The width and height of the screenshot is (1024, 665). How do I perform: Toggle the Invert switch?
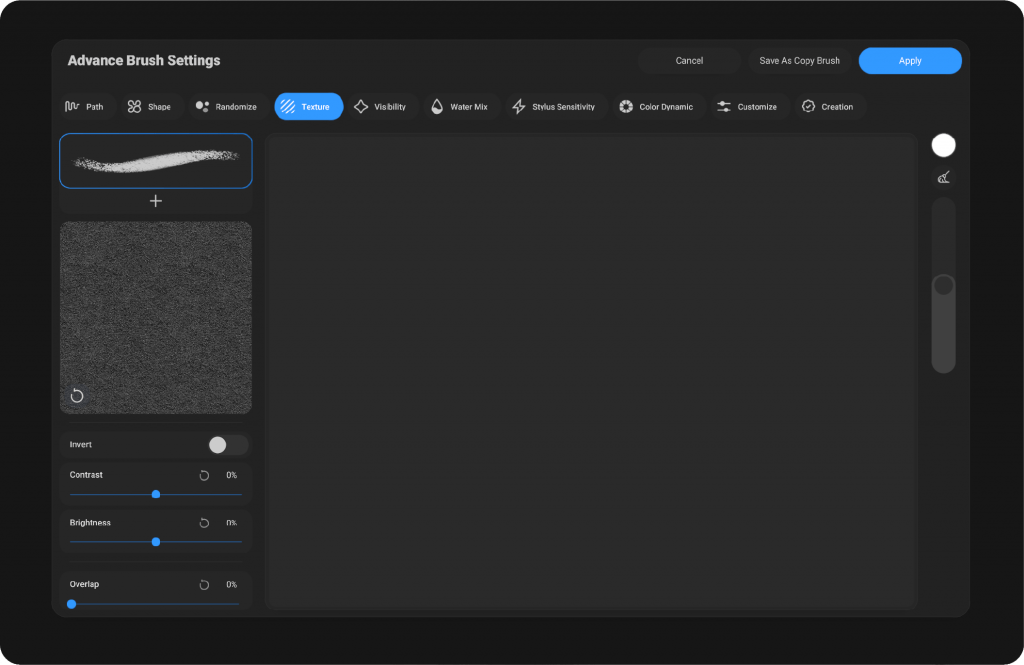(x=227, y=445)
